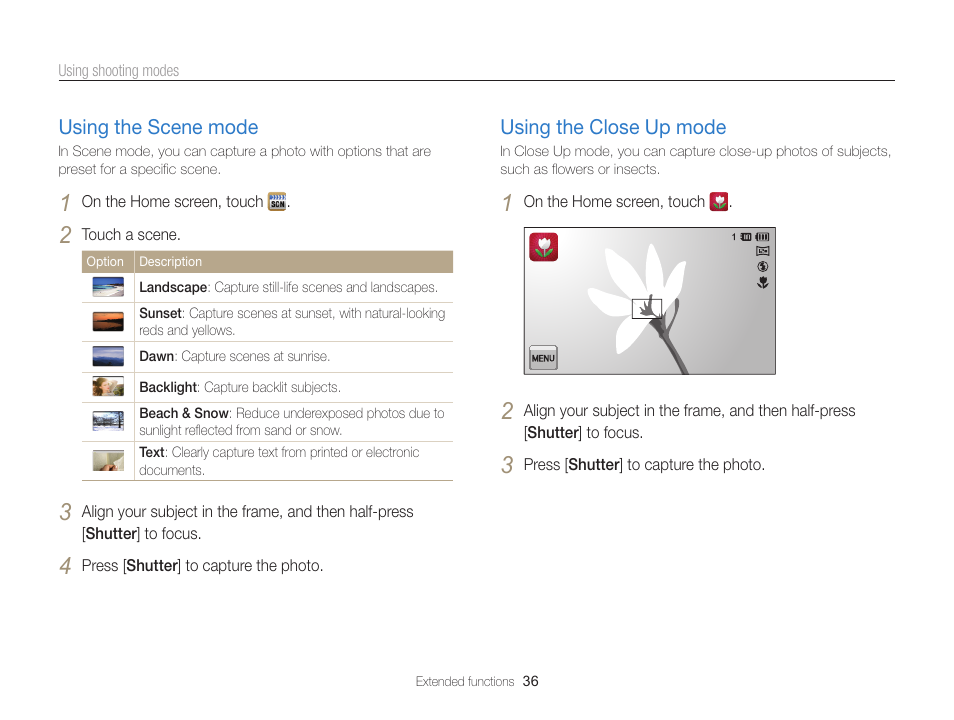The height and width of the screenshot is (720, 954).
Task: Click the Using the Close Up mode heading
Action: [x=613, y=127]
